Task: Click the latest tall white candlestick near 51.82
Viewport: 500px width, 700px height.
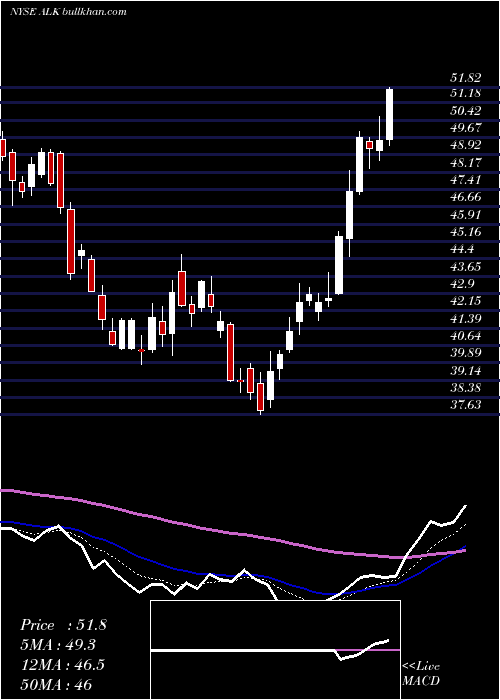Action: [x=390, y=115]
